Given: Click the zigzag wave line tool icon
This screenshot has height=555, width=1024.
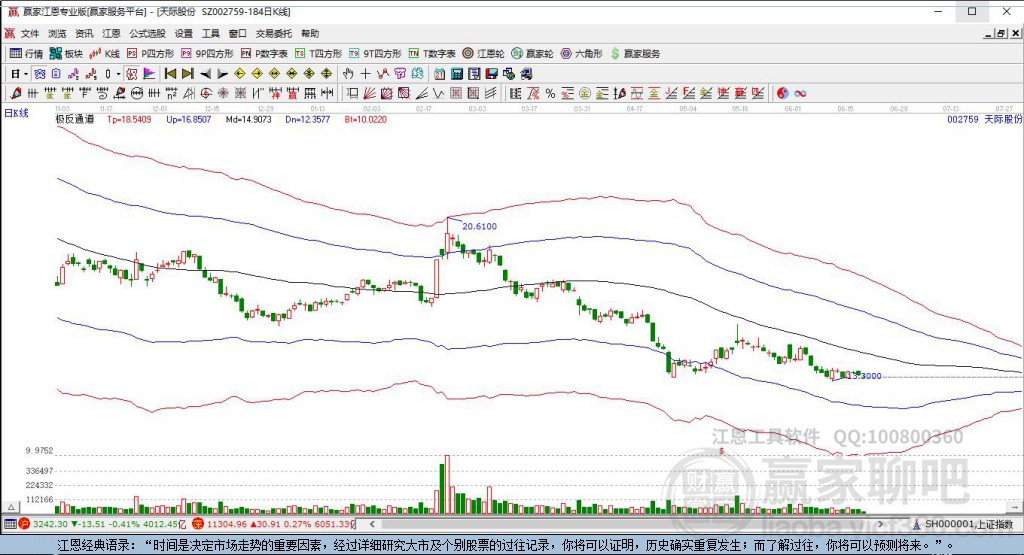Looking at the screenshot, I should [x=438, y=93].
